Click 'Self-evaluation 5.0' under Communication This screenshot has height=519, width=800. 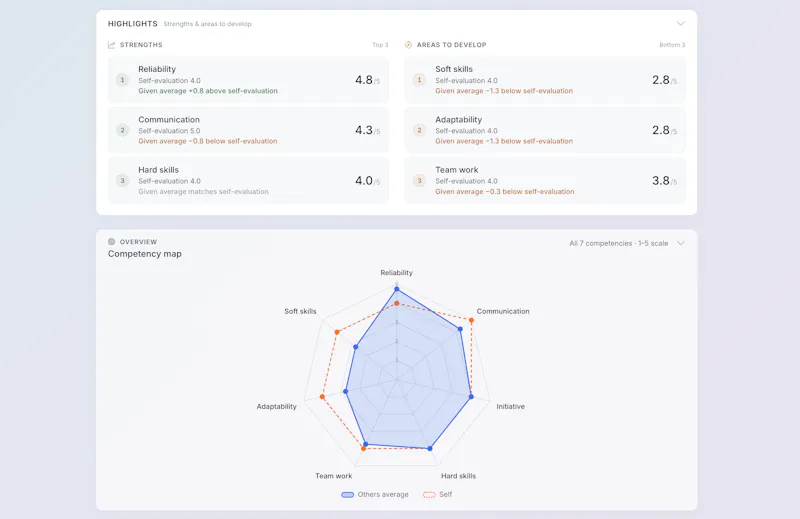(169, 131)
